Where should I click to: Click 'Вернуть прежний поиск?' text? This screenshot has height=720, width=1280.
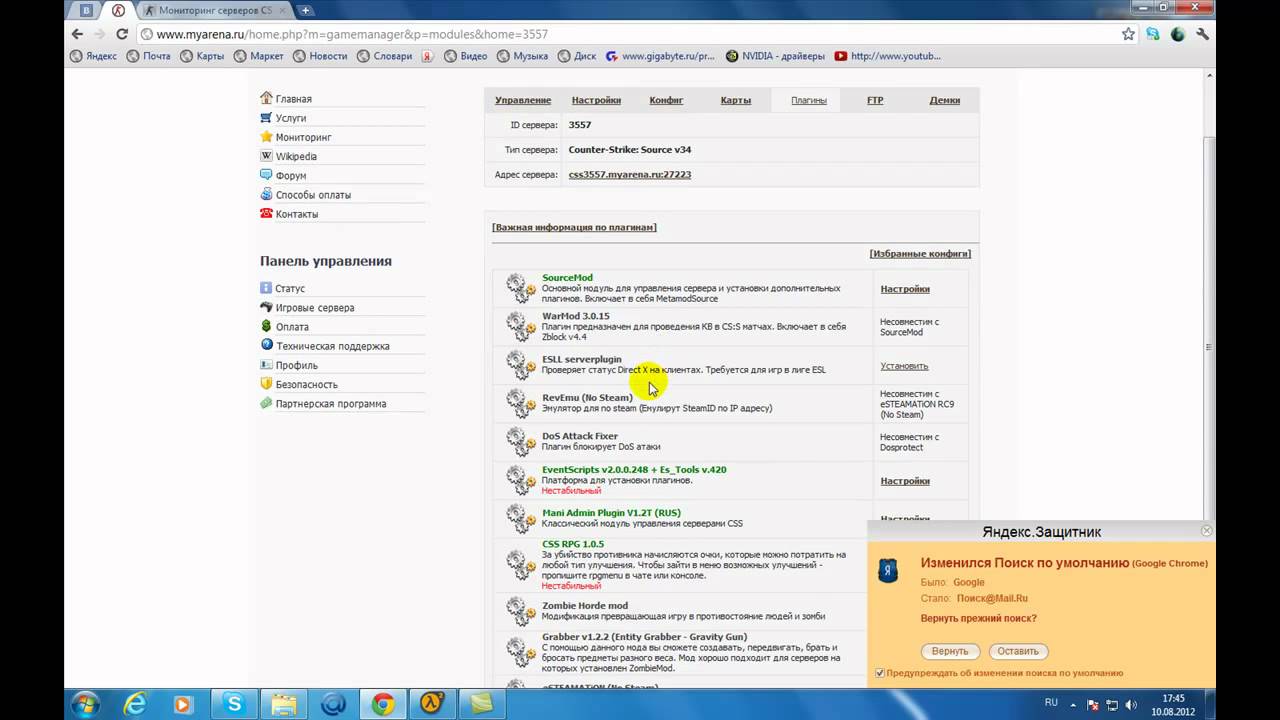point(978,618)
